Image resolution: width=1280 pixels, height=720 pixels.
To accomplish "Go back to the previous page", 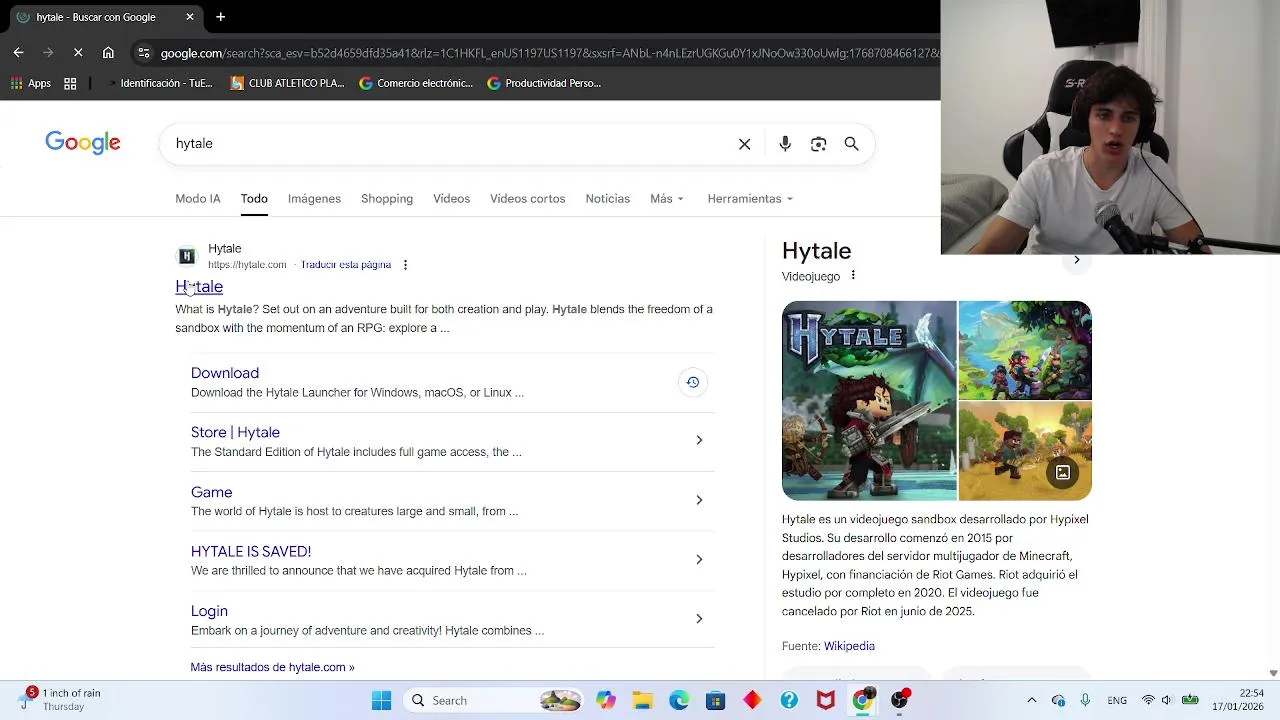I will 18,53.
